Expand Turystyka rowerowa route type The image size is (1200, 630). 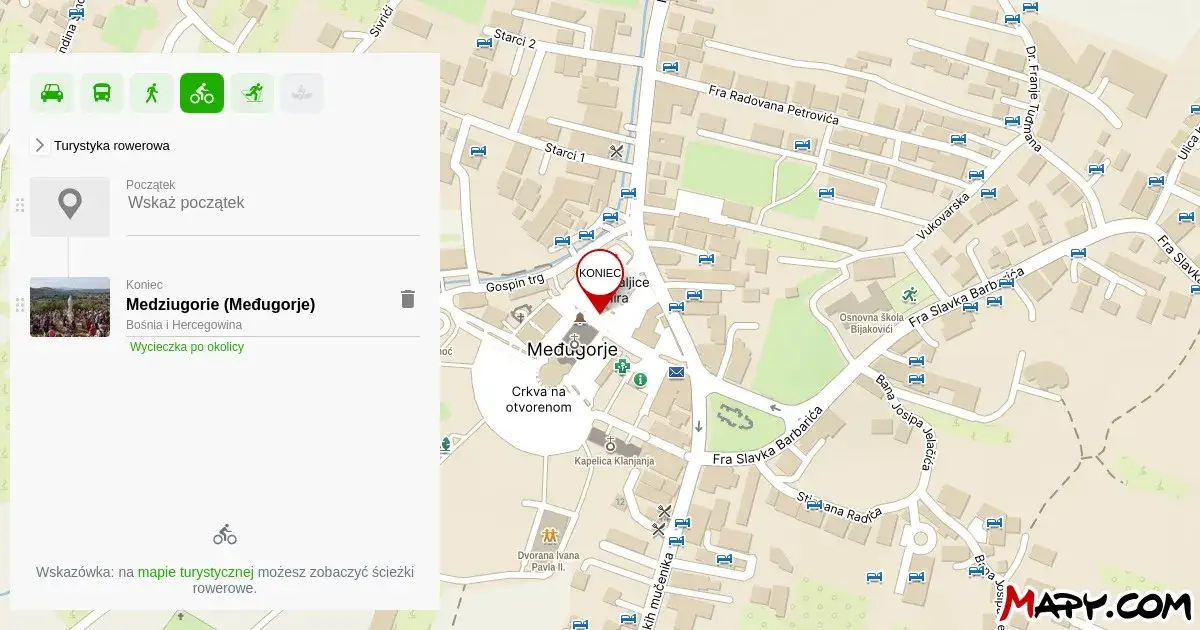click(x=40, y=145)
